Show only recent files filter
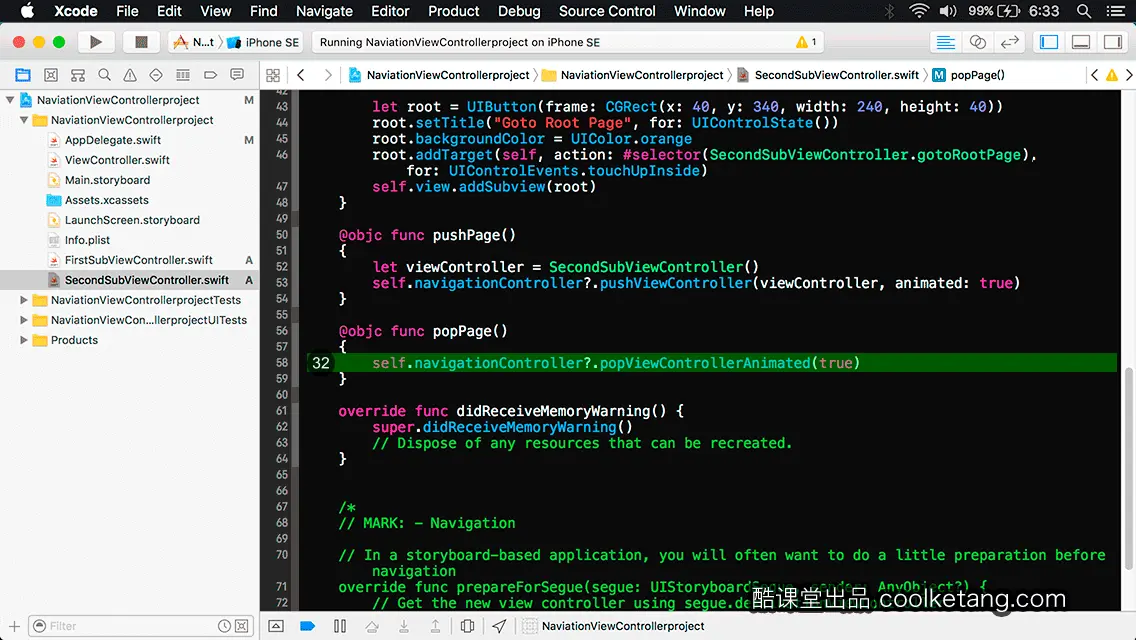 (x=225, y=626)
